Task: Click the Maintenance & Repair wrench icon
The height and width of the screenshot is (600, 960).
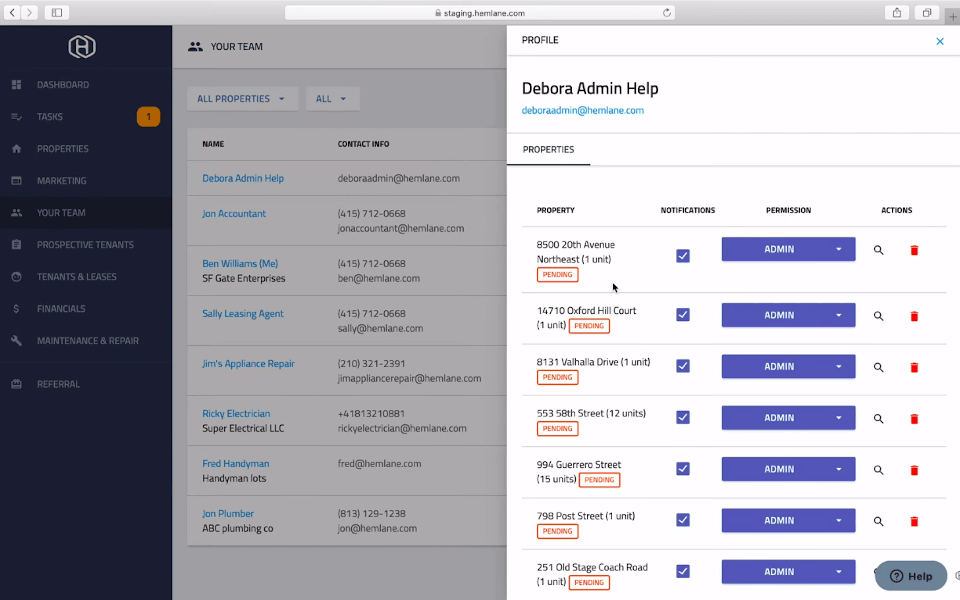Action: tap(17, 340)
